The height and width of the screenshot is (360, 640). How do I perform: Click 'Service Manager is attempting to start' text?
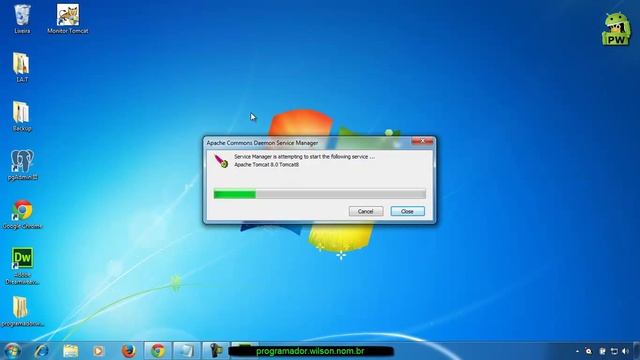click(304, 157)
